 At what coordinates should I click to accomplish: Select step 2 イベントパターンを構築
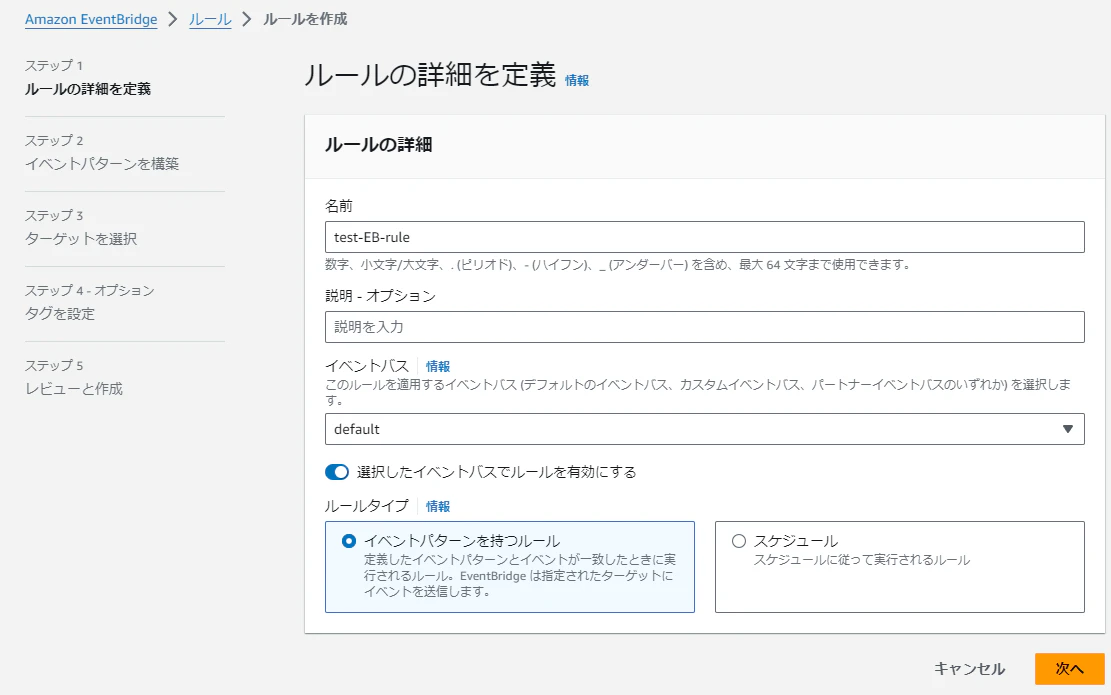point(102,164)
